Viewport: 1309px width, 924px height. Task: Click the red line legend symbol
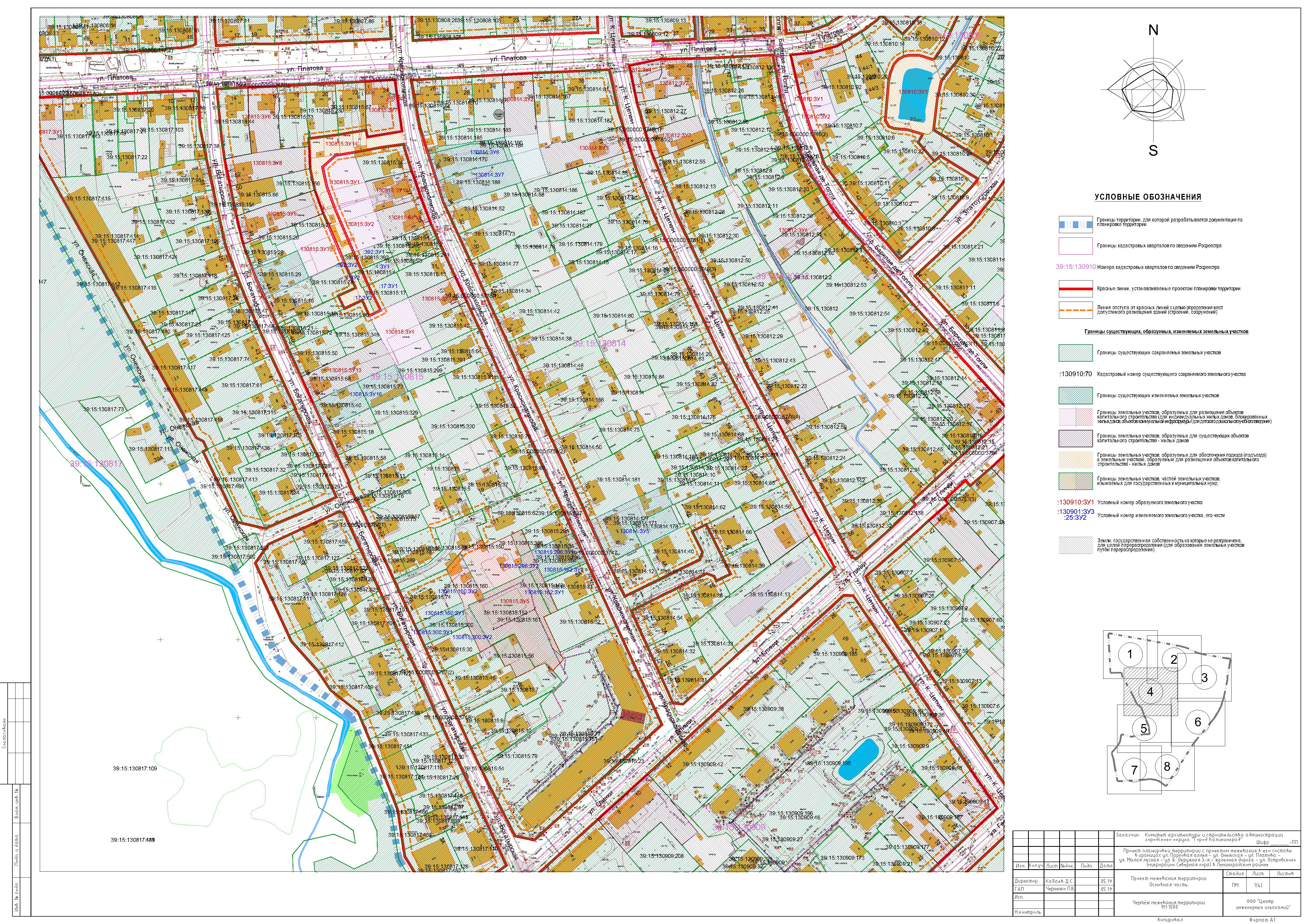click(x=1075, y=289)
